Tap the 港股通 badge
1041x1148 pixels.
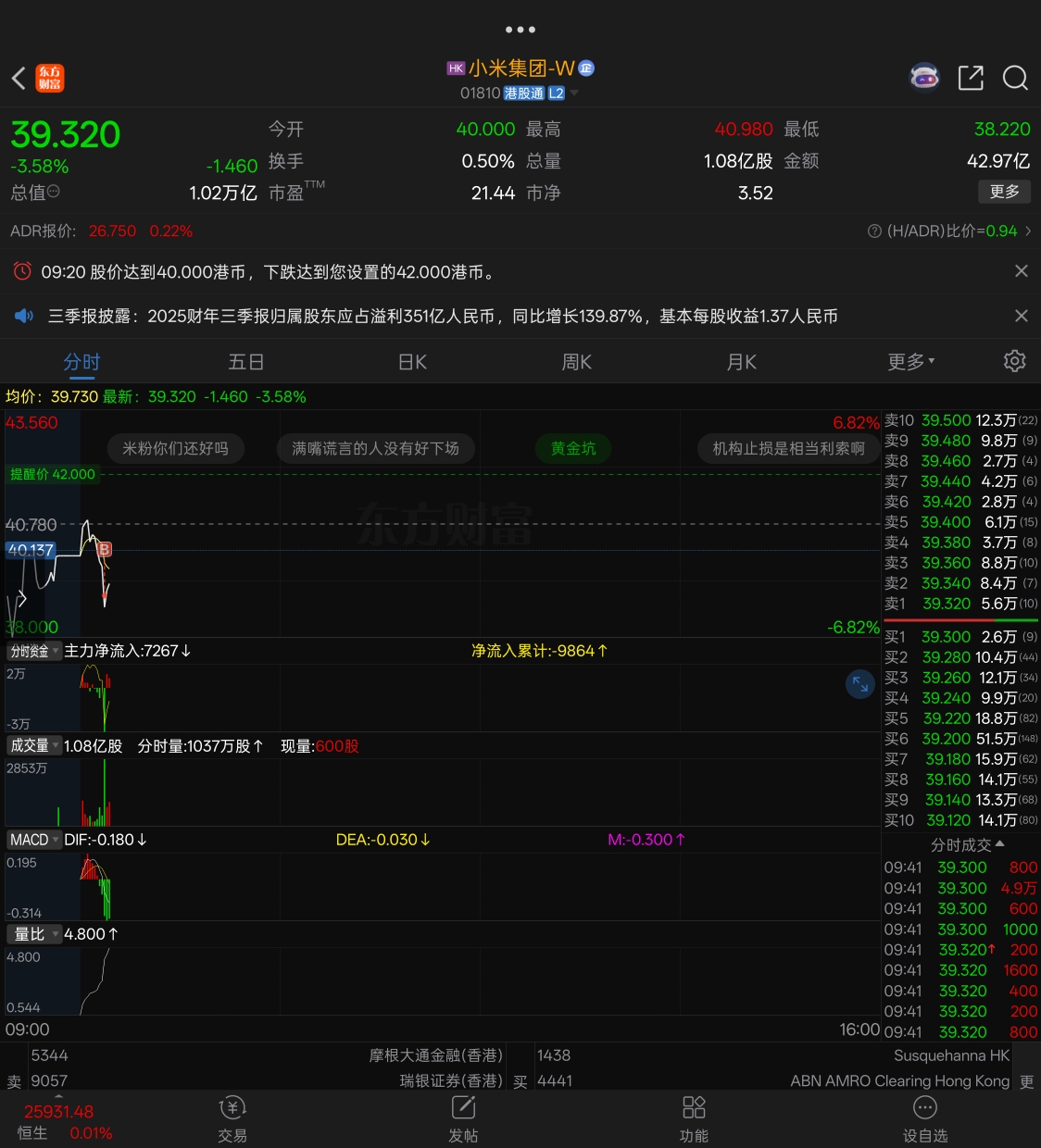tap(524, 94)
